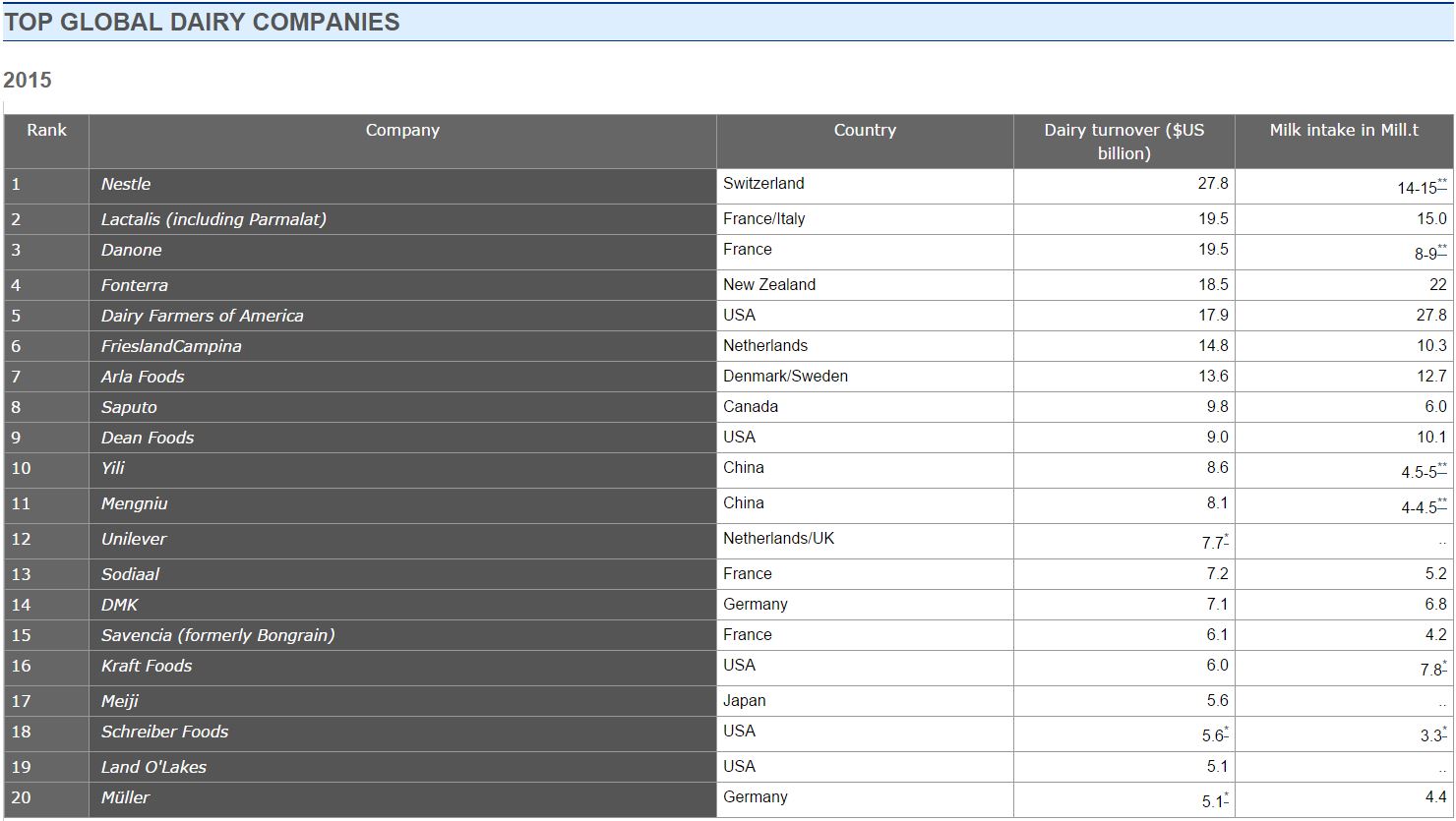
Task: Click Nestle's 27.8 turnover value
Action: (1213, 184)
